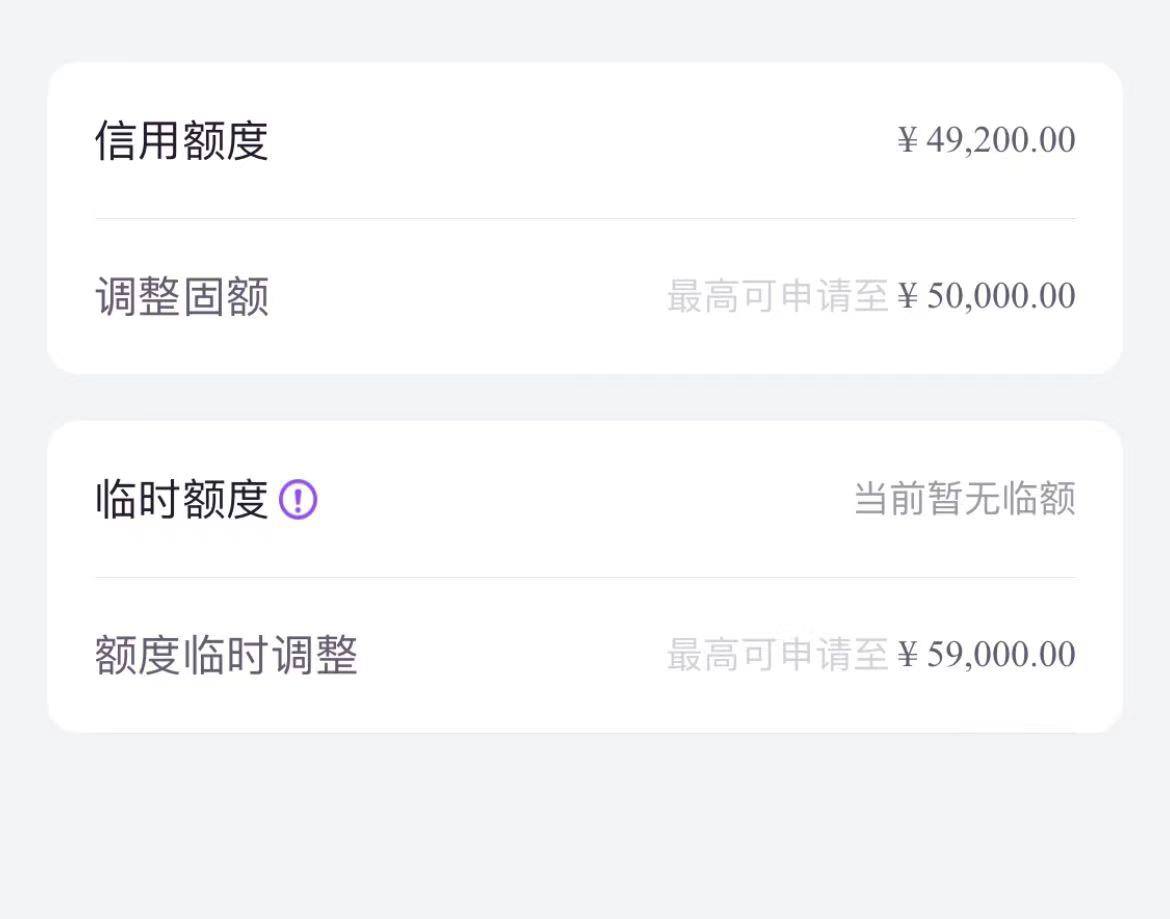Screen dimensions: 1170x919
Task: Click the divider line under 临时额度
Action: click(585, 577)
